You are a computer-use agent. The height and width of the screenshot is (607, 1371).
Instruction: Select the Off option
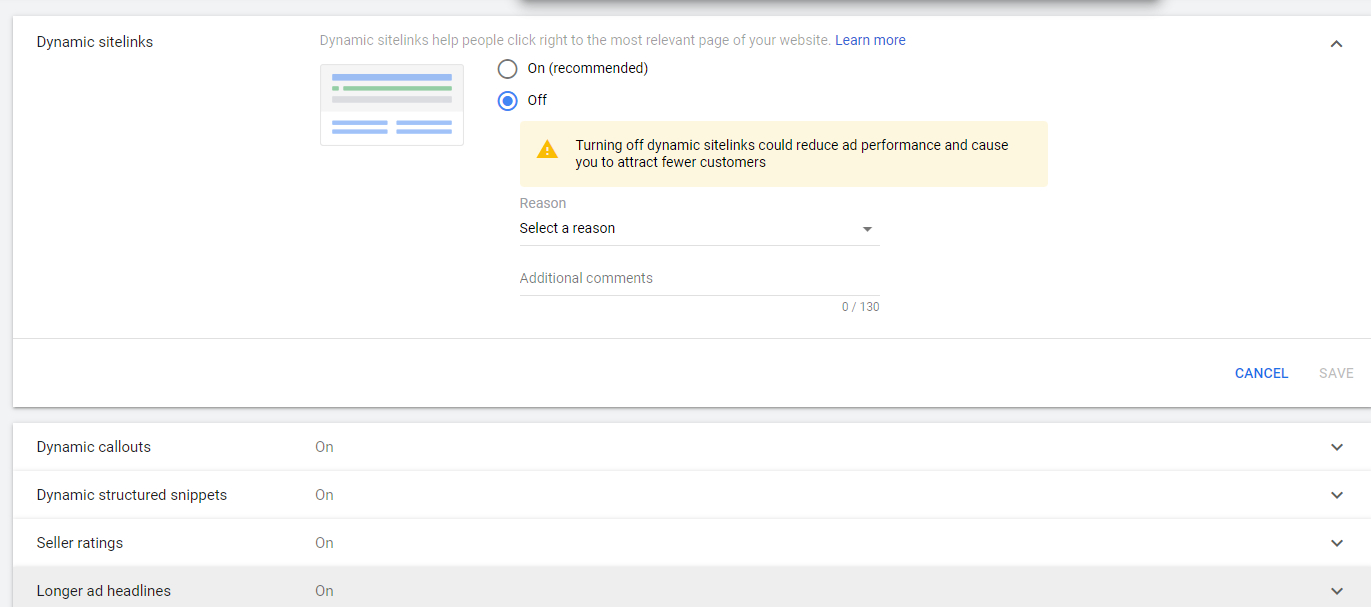pyautogui.click(x=507, y=100)
